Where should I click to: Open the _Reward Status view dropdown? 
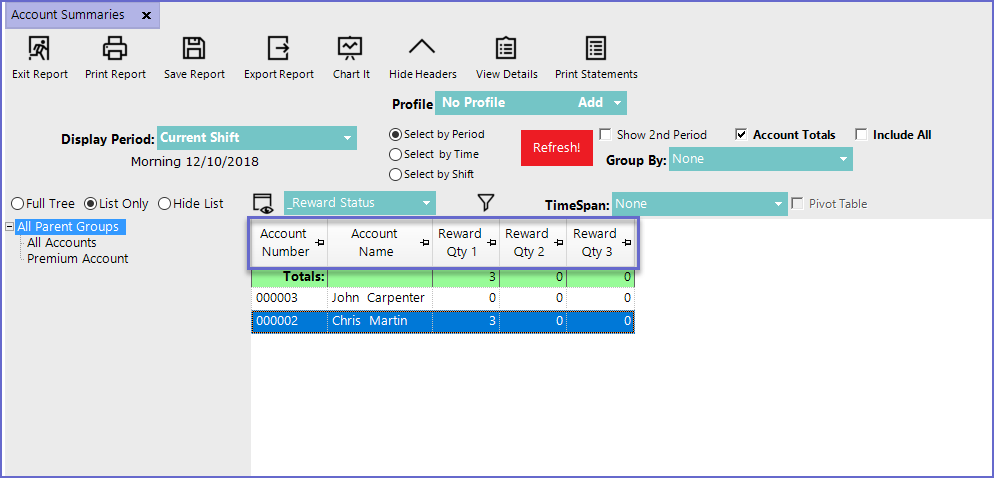(x=360, y=203)
